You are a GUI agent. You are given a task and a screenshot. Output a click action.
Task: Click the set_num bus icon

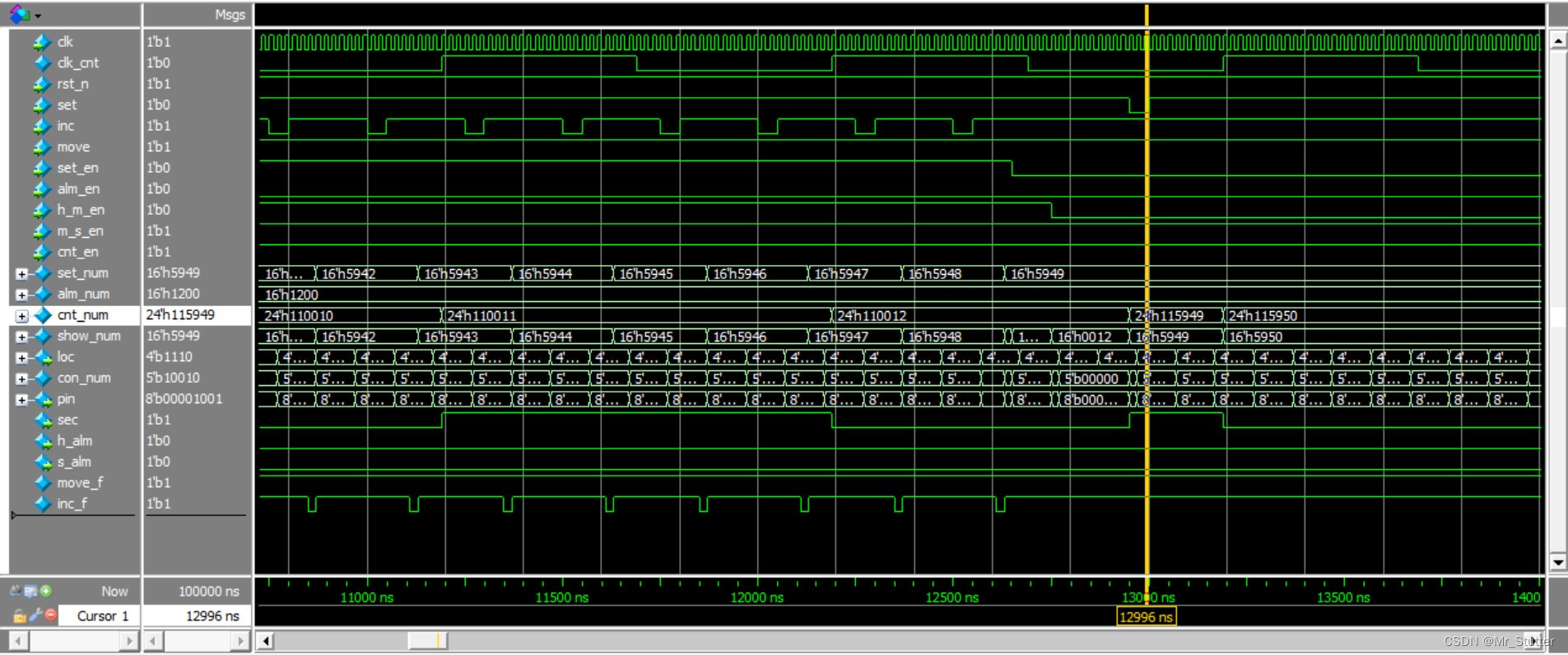pos(42,273)
